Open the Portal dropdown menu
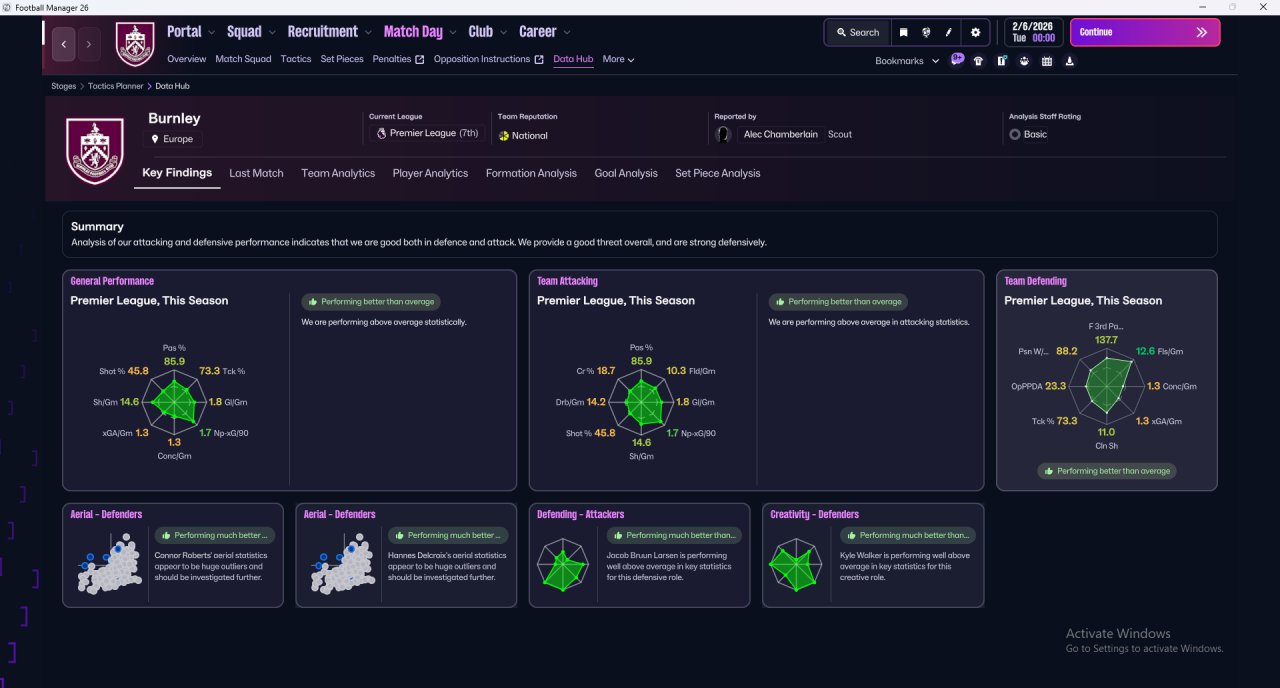The width and height of the screenshot is (1280, 688). click(189, 32)
